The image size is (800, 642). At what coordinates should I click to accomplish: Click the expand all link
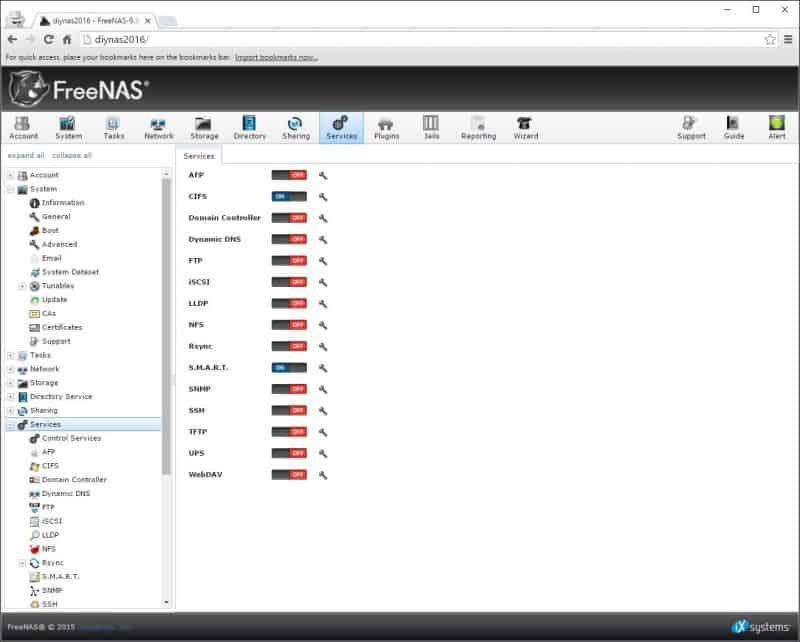(x=26, y=156)
